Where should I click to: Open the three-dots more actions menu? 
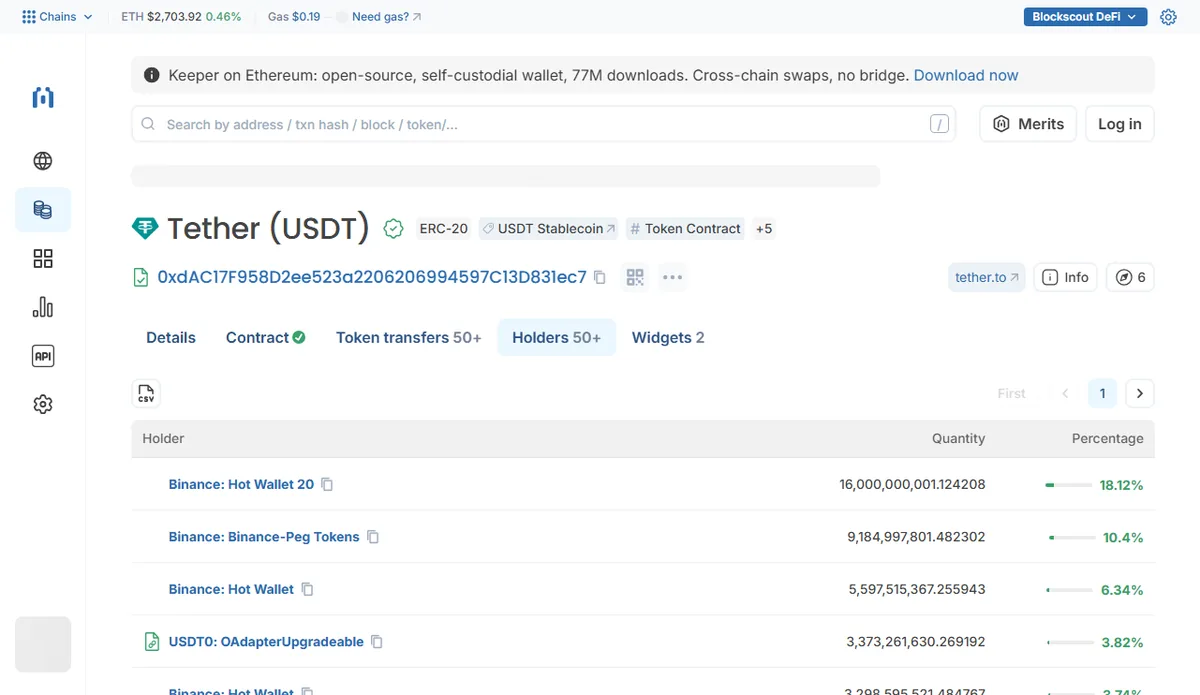click(672, 277)
